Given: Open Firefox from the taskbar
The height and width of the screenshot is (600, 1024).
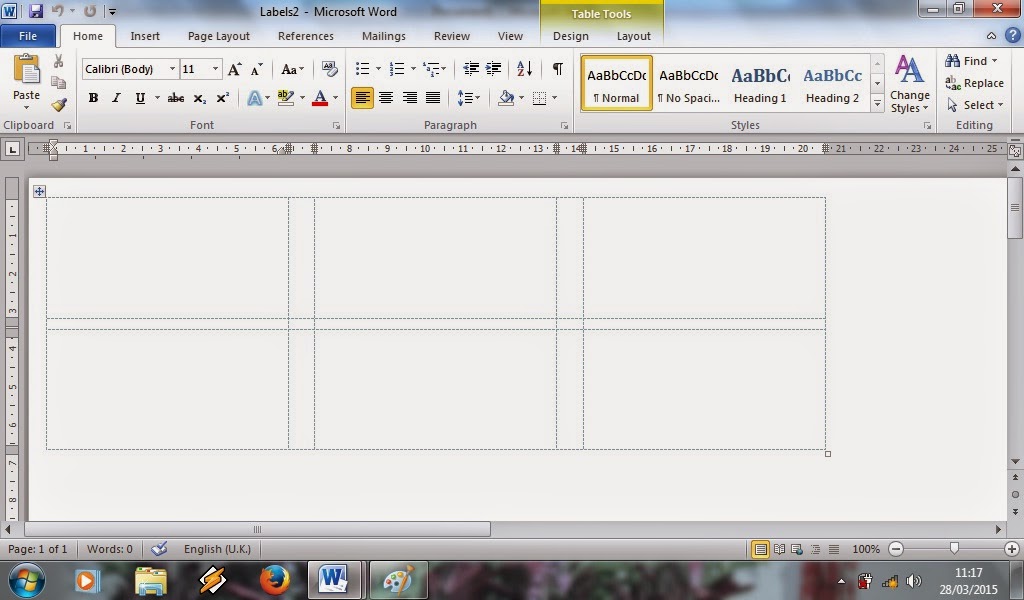Looking at the screenshot, I should (274, 579).
